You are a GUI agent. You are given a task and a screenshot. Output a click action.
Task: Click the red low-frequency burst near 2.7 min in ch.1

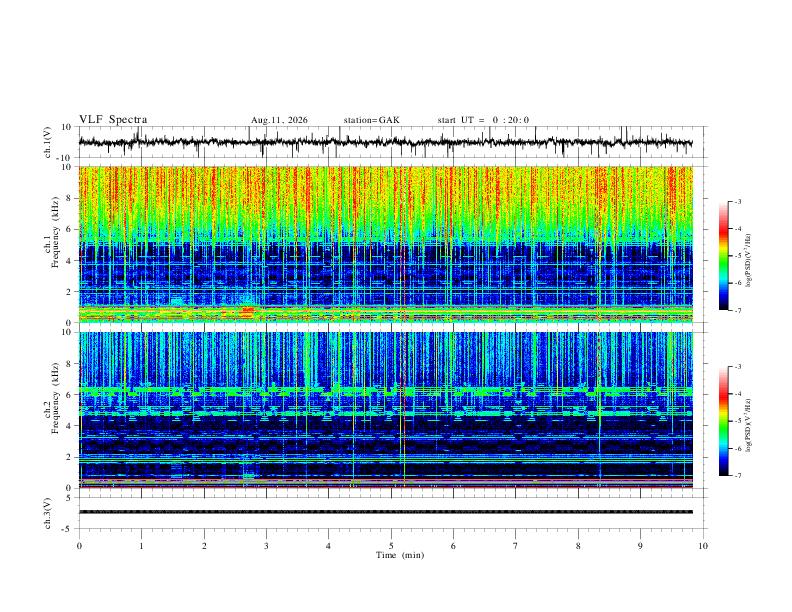[247, 311]
